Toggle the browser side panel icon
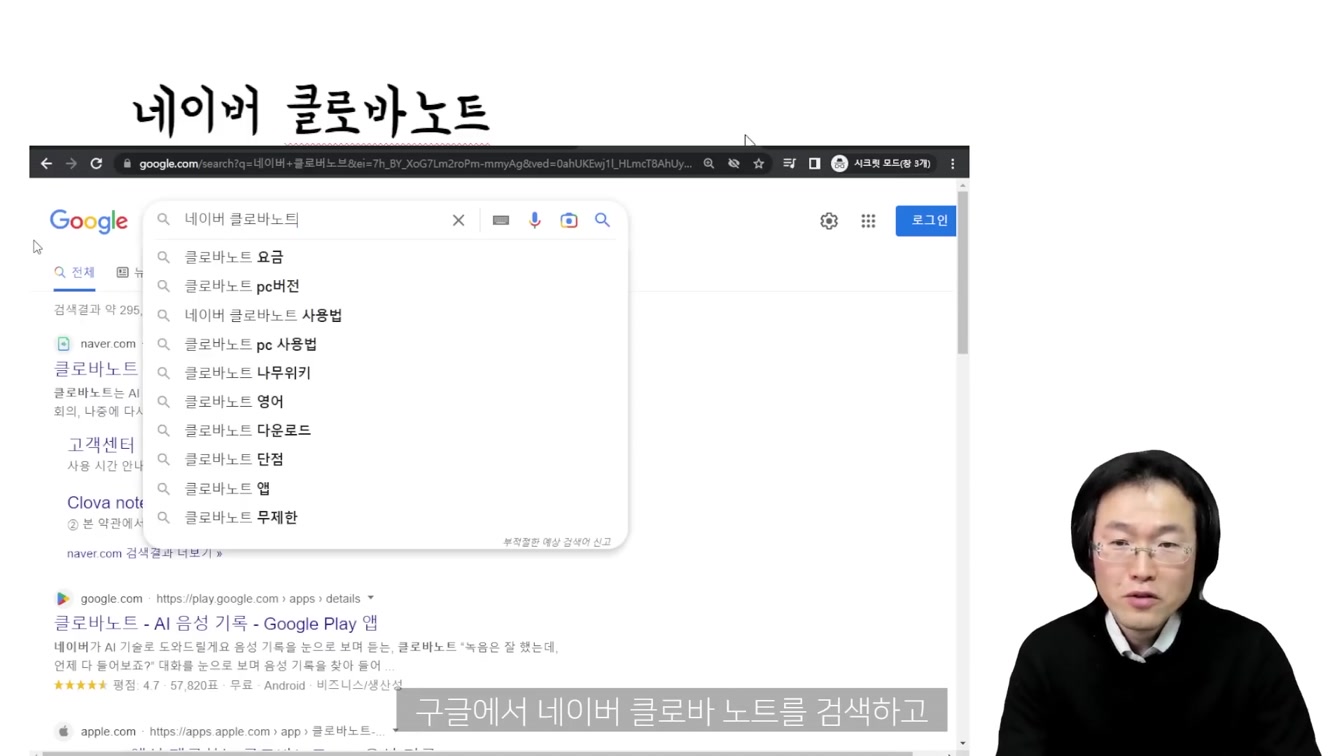 (814, 163)
